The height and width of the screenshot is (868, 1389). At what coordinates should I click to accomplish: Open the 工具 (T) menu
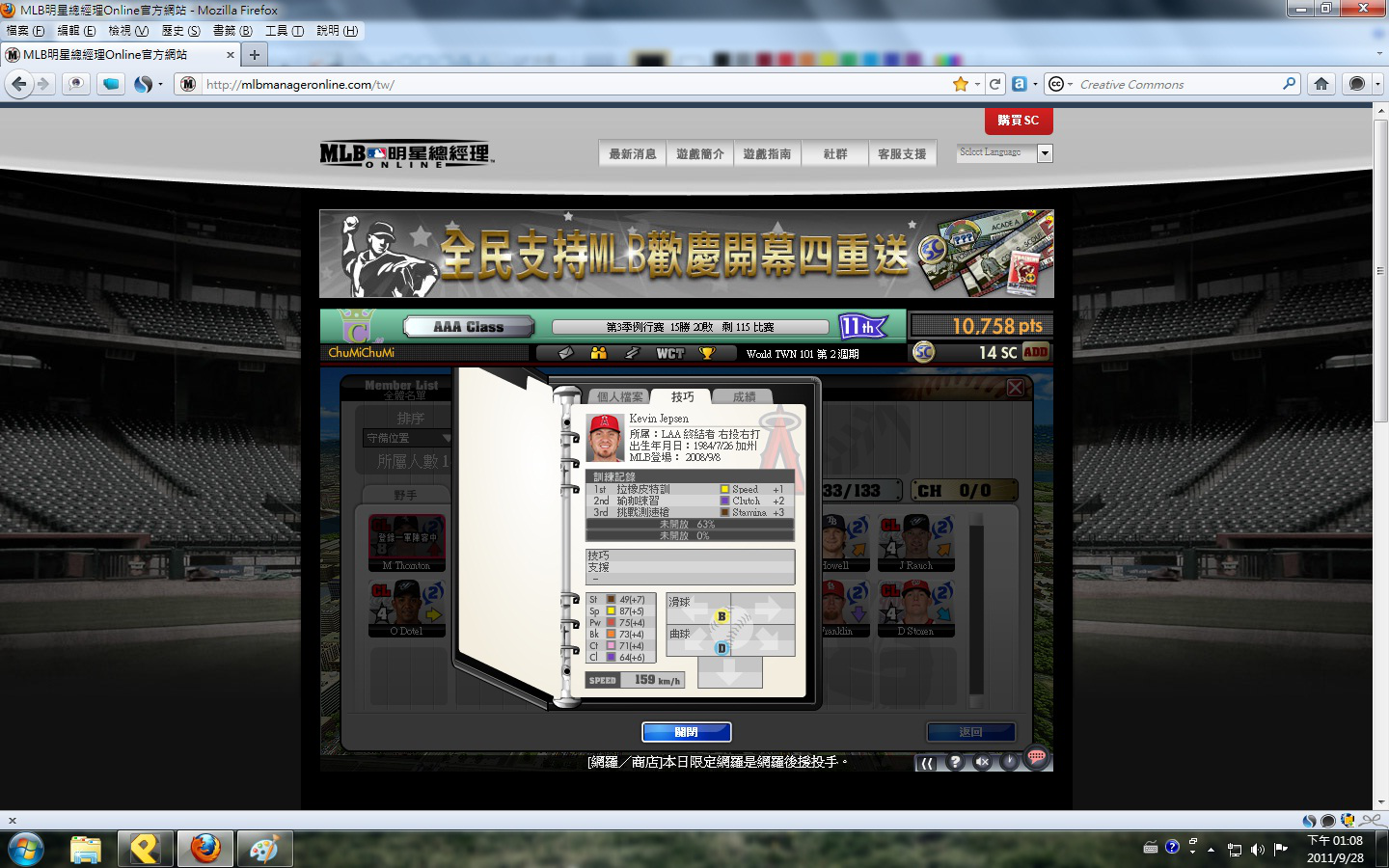pyautogui.click(x=285, y=31)
